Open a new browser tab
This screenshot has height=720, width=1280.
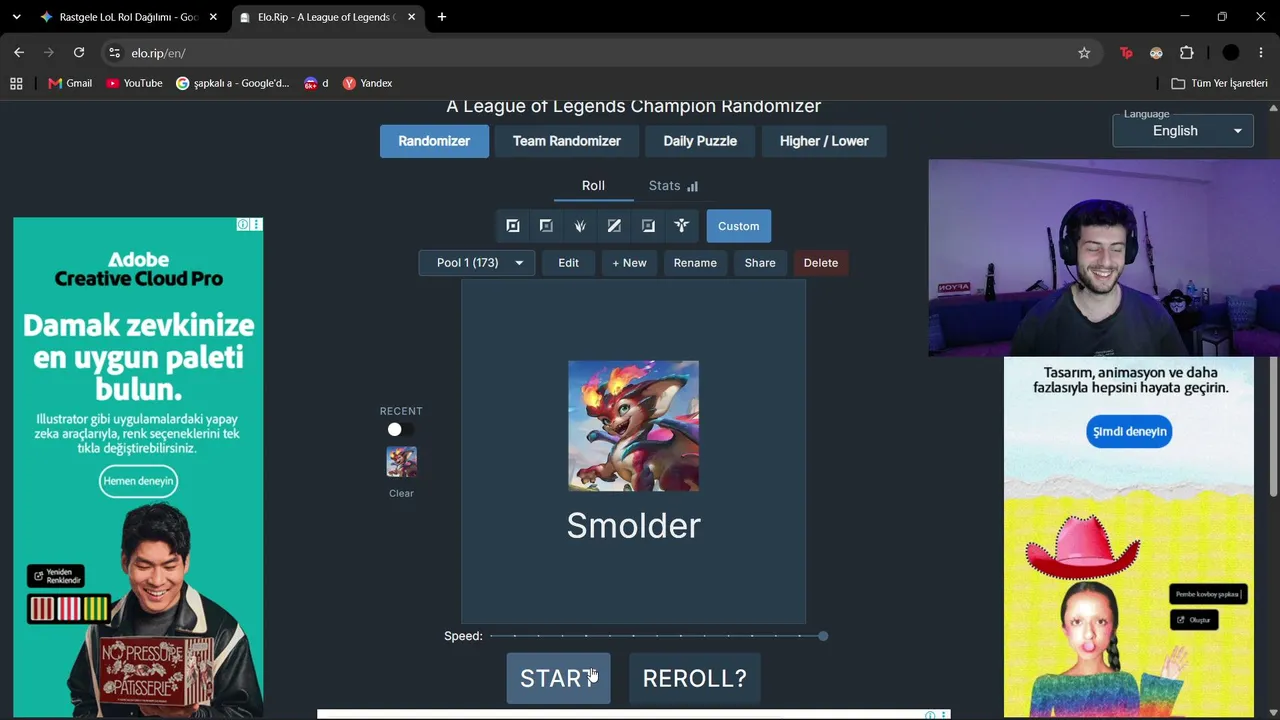(x=442, y=17)
